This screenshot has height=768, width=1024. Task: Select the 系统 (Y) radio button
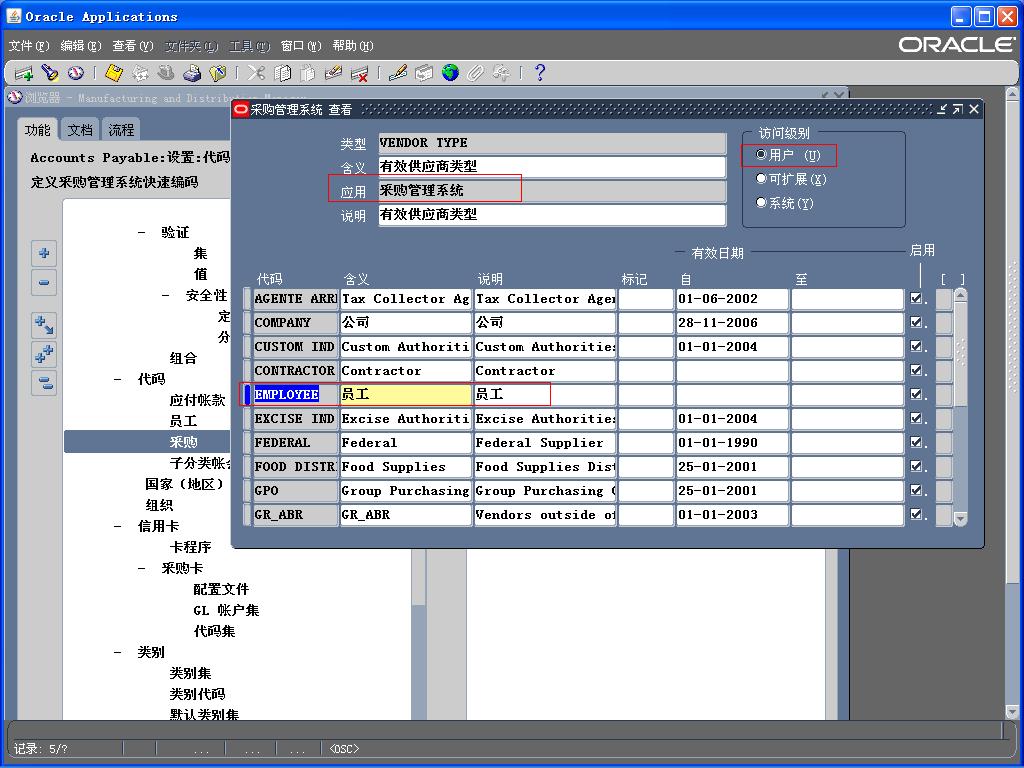[761, 202]
